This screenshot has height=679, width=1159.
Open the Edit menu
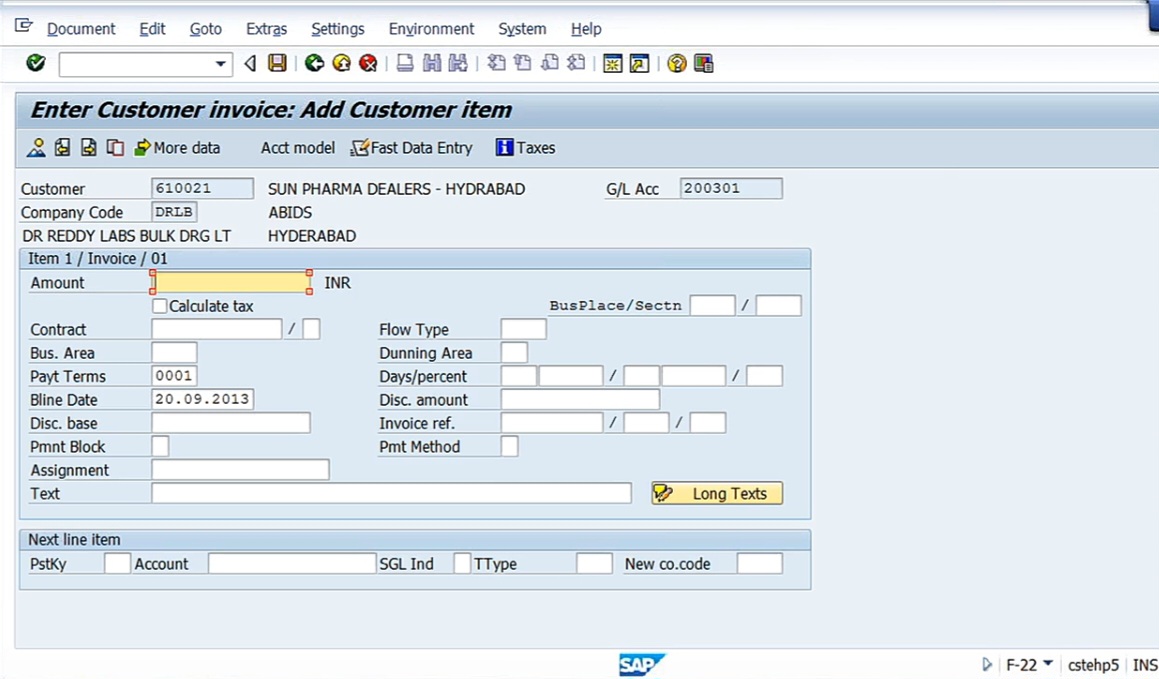[152, 29]
